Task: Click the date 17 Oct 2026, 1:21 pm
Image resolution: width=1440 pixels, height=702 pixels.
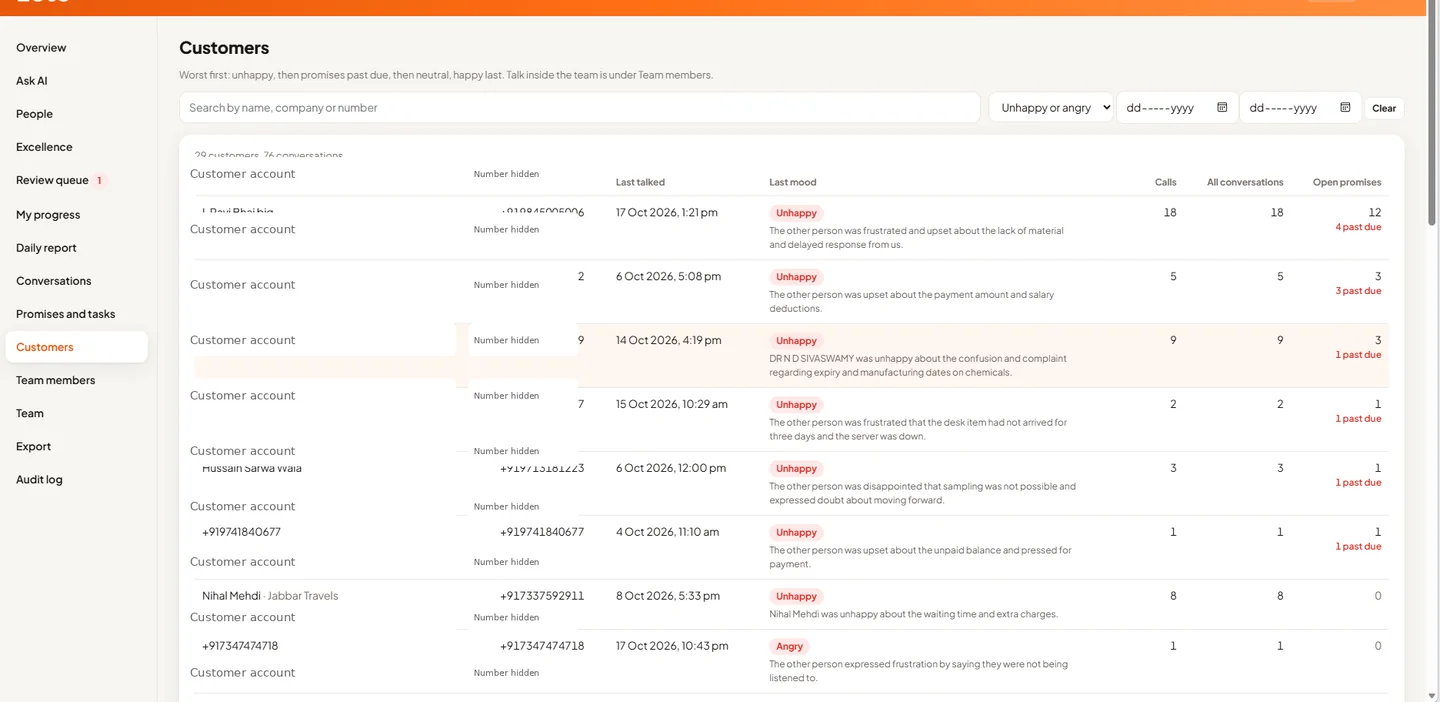Action: (666, 212)
